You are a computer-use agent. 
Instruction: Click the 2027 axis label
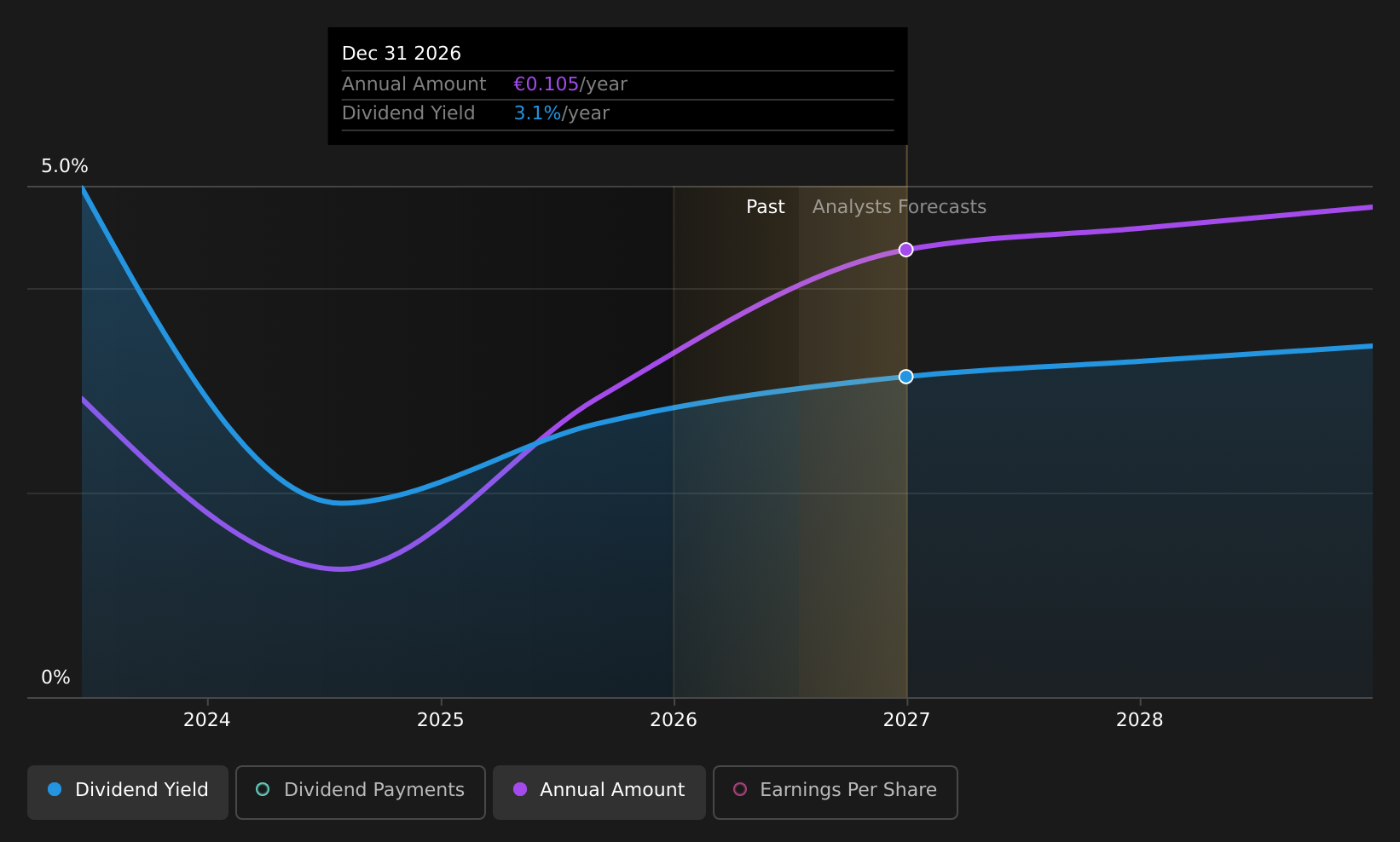[907, 720]
